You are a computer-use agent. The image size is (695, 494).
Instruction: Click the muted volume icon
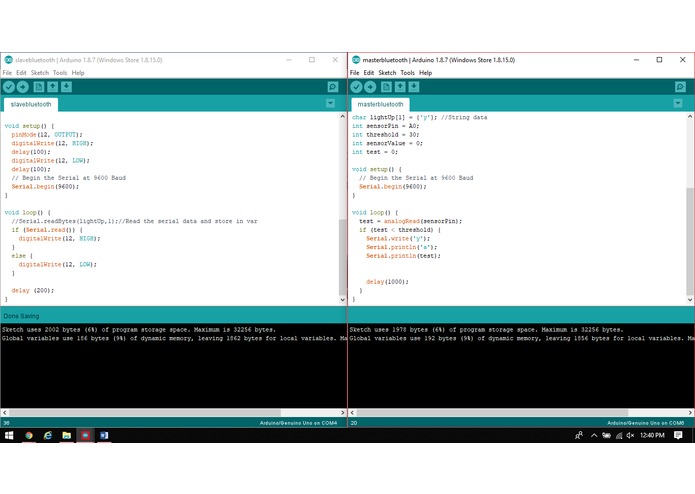(630, 436)
